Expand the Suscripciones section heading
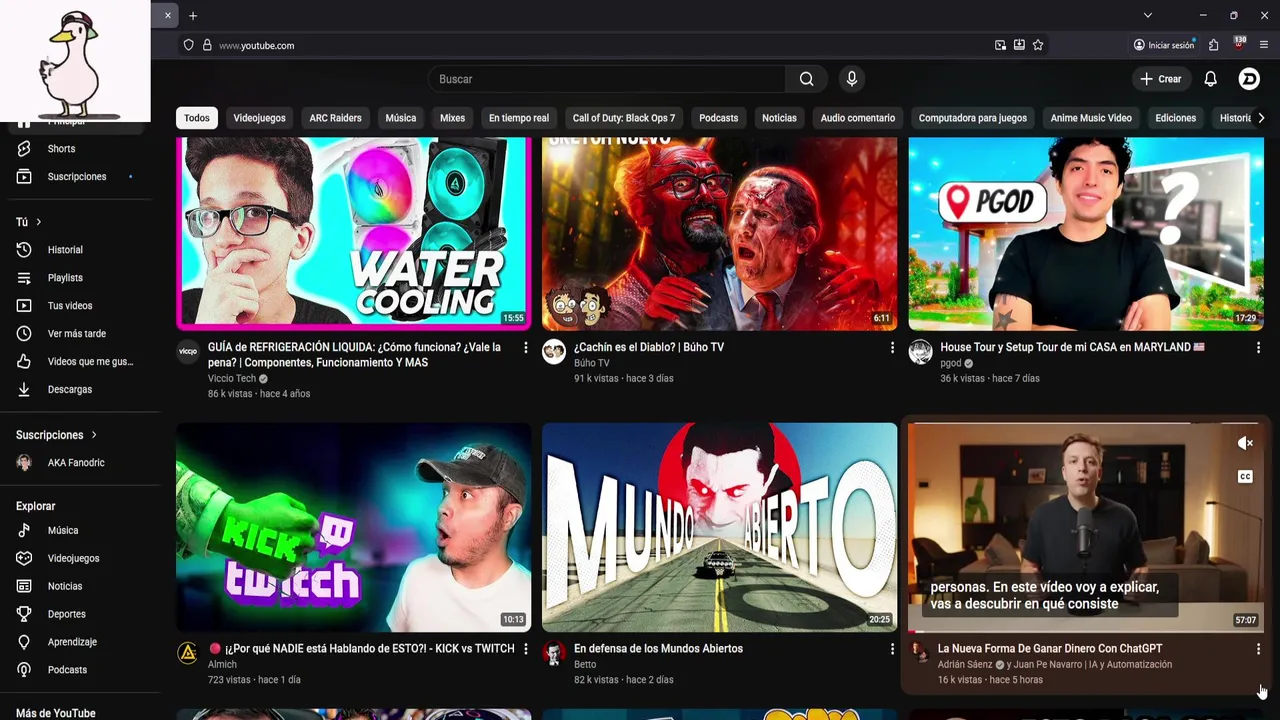Image resolution: width=1280 pixels, height=720 pixels. point(57,435)
